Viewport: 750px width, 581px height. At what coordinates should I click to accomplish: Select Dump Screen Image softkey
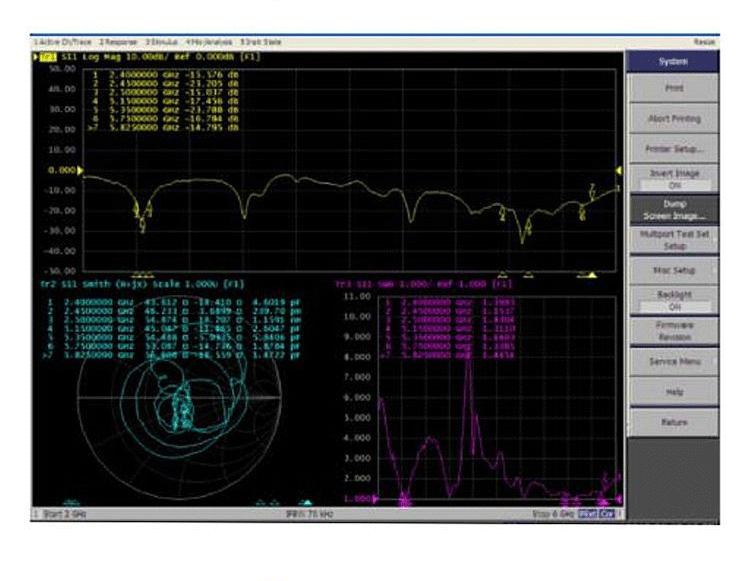(x=672, y=209)
